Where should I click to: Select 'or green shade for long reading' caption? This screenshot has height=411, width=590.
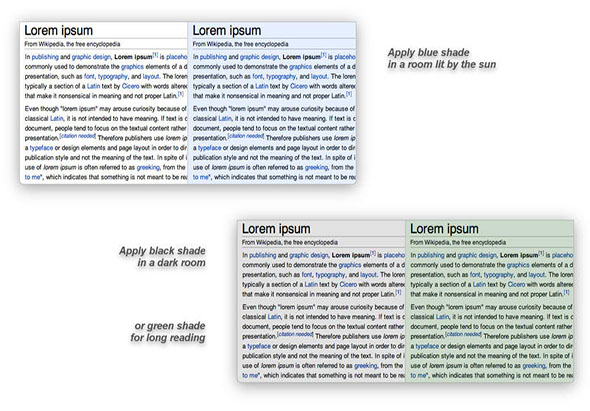tap(168, 332)
